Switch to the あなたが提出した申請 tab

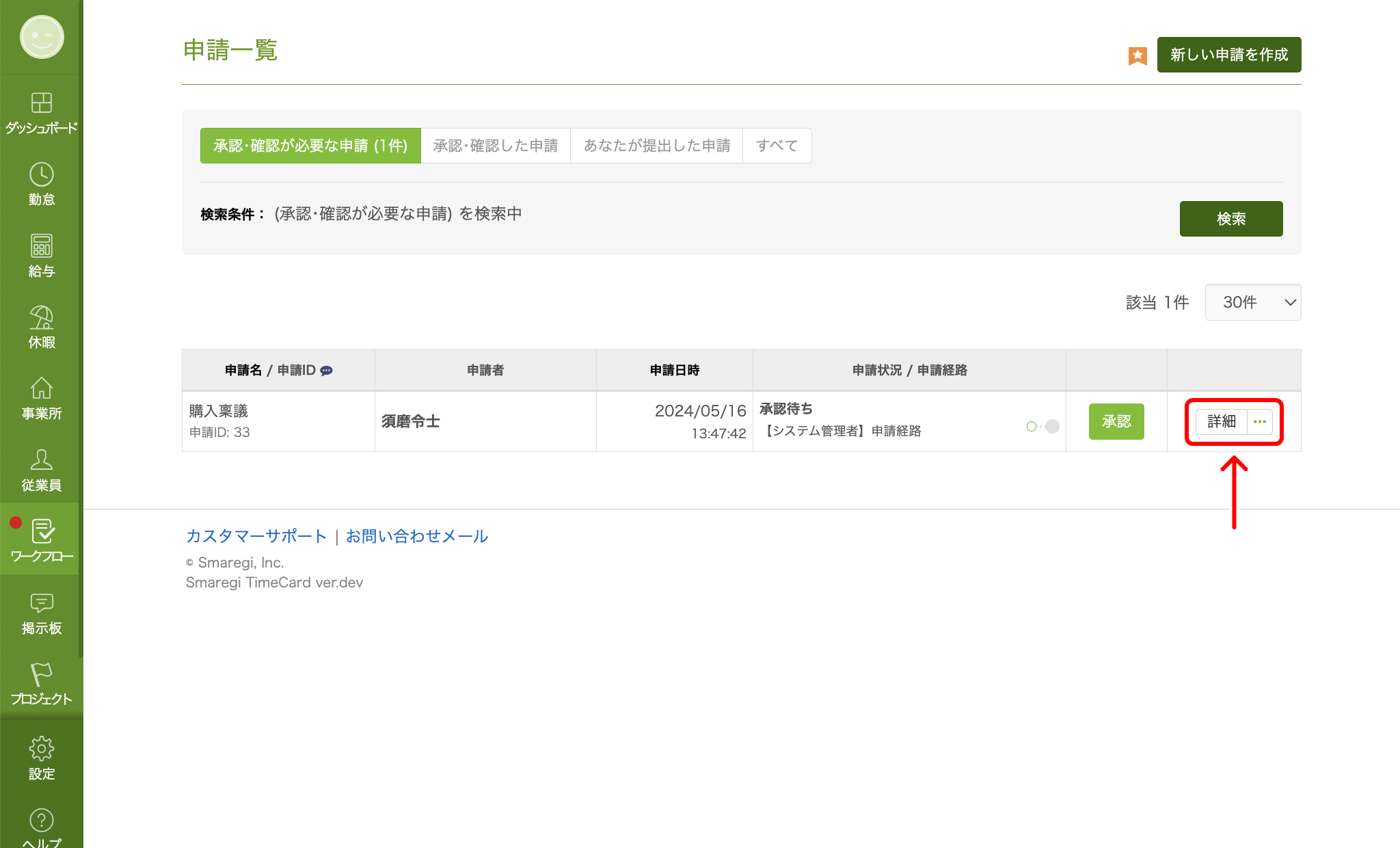pos(657,146)
